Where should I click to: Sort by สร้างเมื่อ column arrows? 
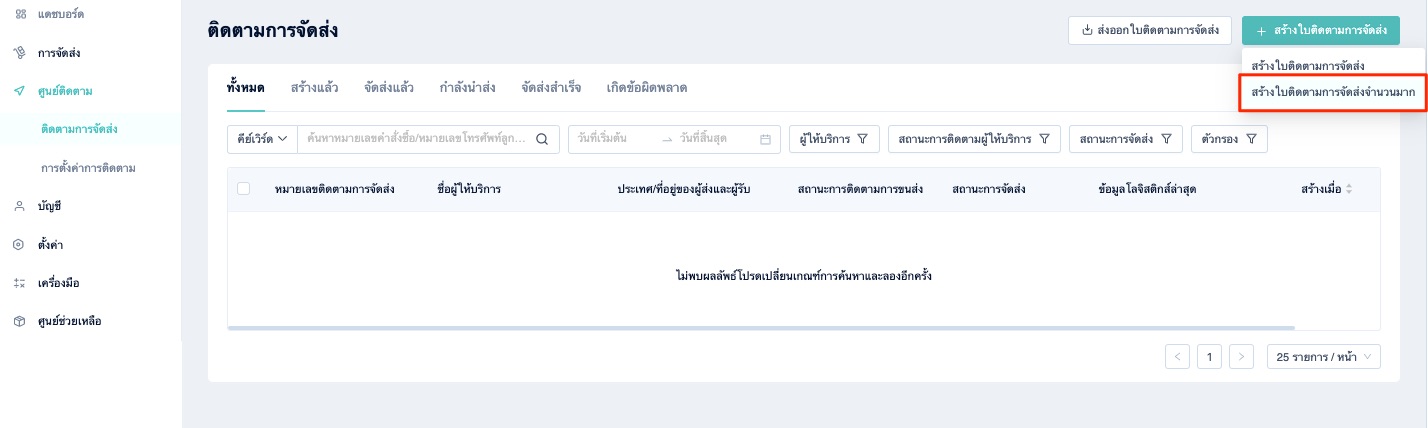click(x=1348, y=188)
